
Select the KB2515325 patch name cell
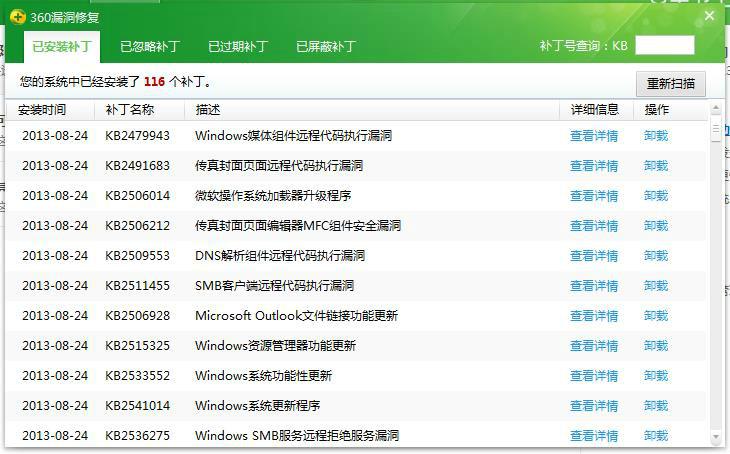click(x=137, y=346)
